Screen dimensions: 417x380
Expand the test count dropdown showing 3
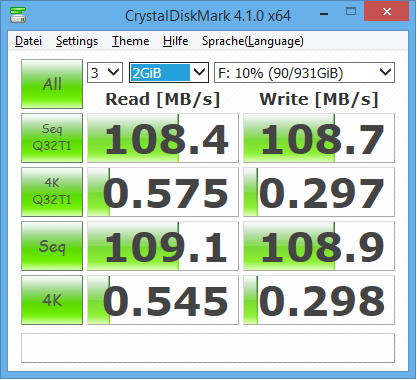(x=105, y=72)
